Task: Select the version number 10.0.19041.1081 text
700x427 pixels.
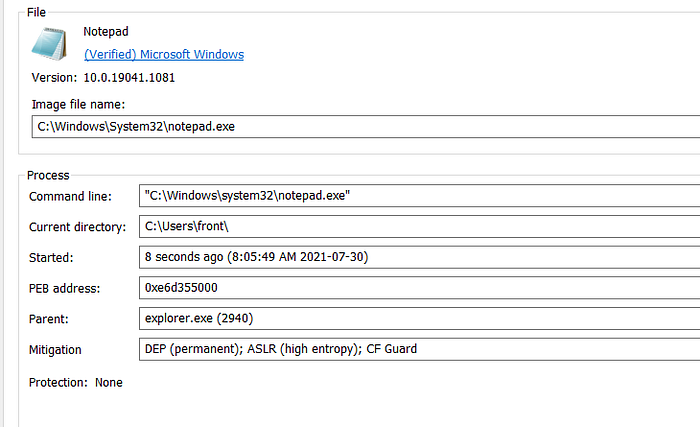Action: (x=129, y=78)
